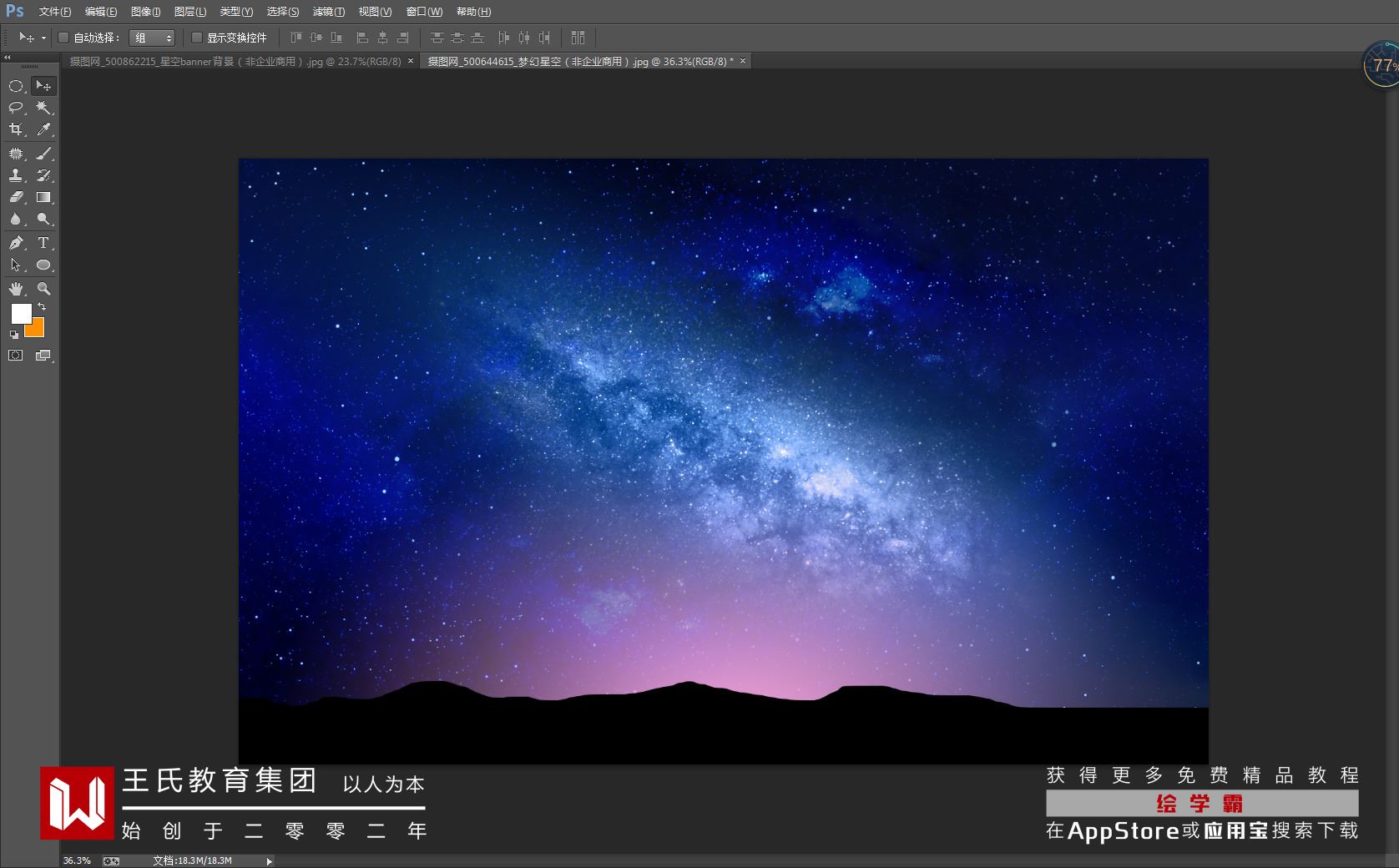Screen dimensions: 1399x868
Task: Click the Distribute Left Edges icon
Action: click(503, 38)
